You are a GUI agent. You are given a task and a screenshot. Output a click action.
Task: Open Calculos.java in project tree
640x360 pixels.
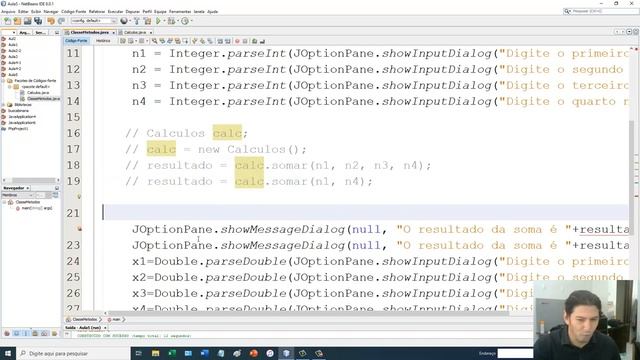tap(38, 93)
